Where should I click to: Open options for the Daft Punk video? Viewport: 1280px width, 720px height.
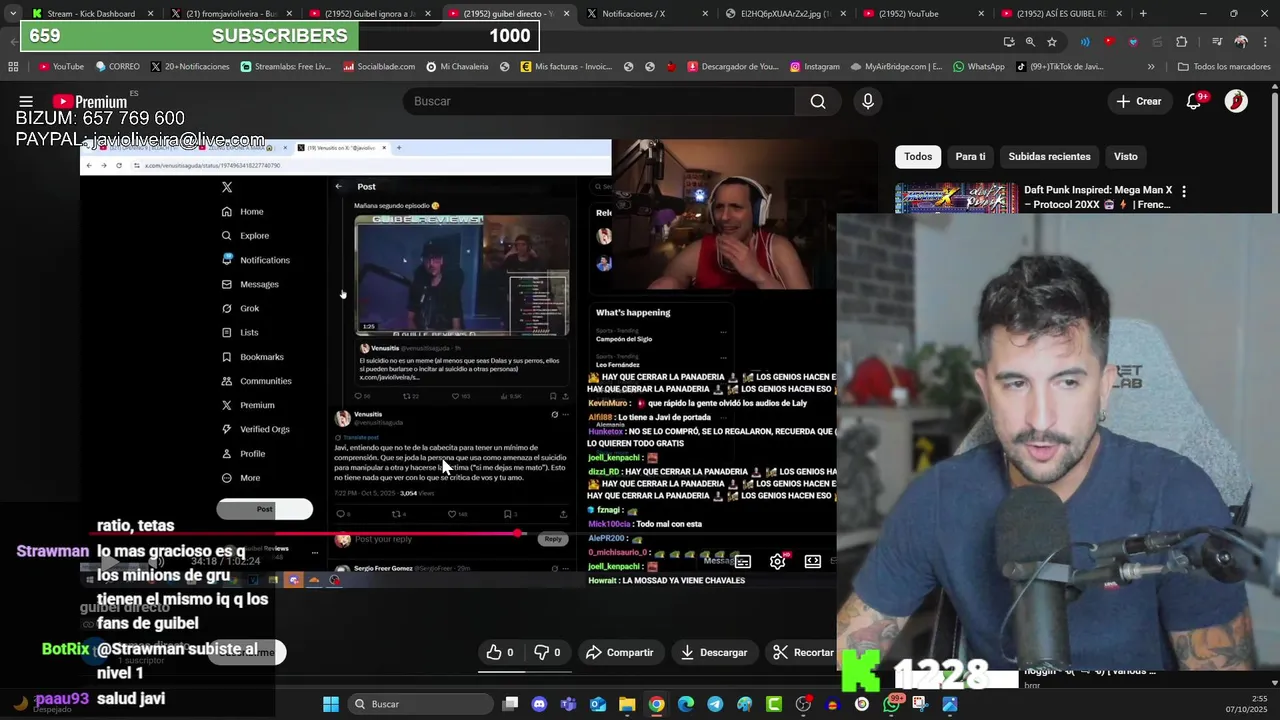pyautogui.click(x=1184, y=191)
